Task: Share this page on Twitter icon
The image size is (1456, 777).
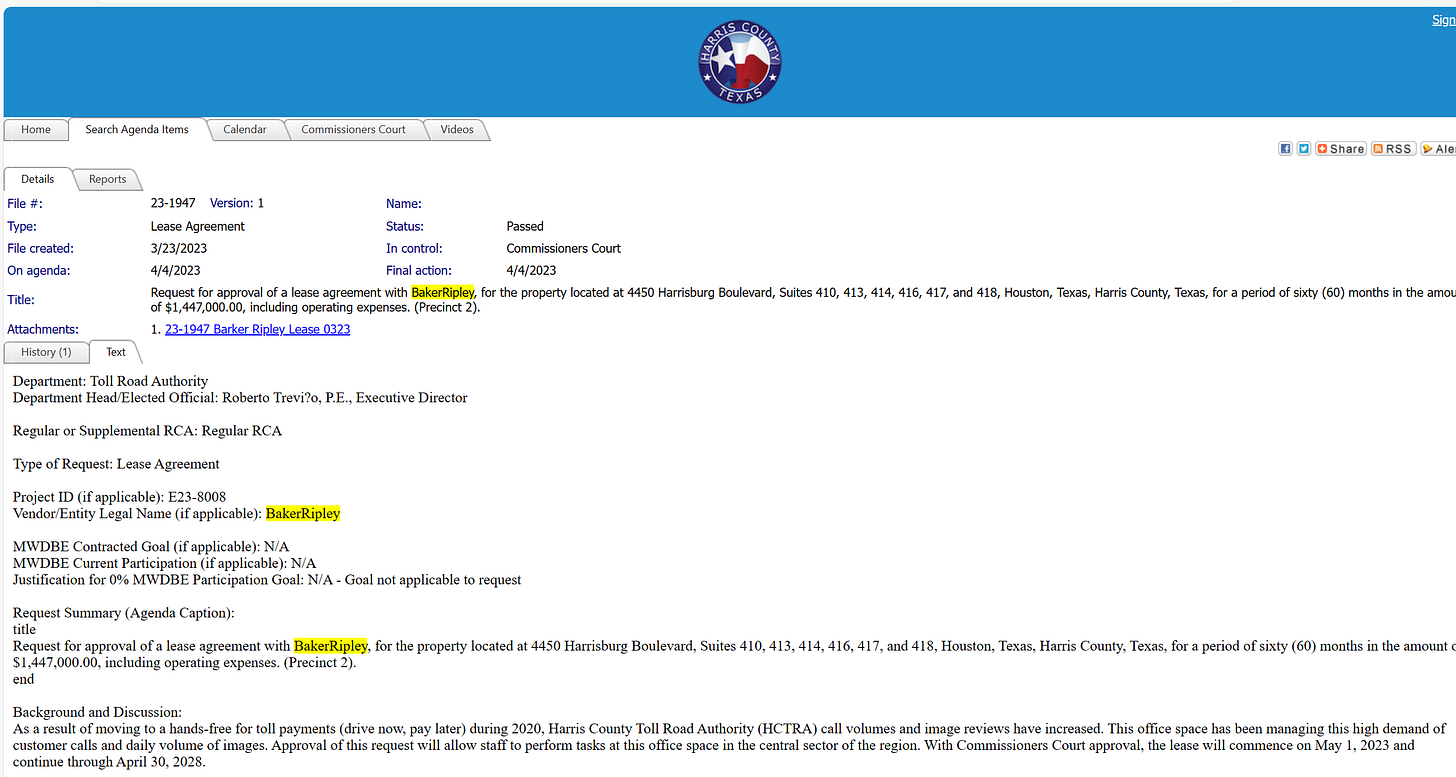Action: click(1304, 148)
